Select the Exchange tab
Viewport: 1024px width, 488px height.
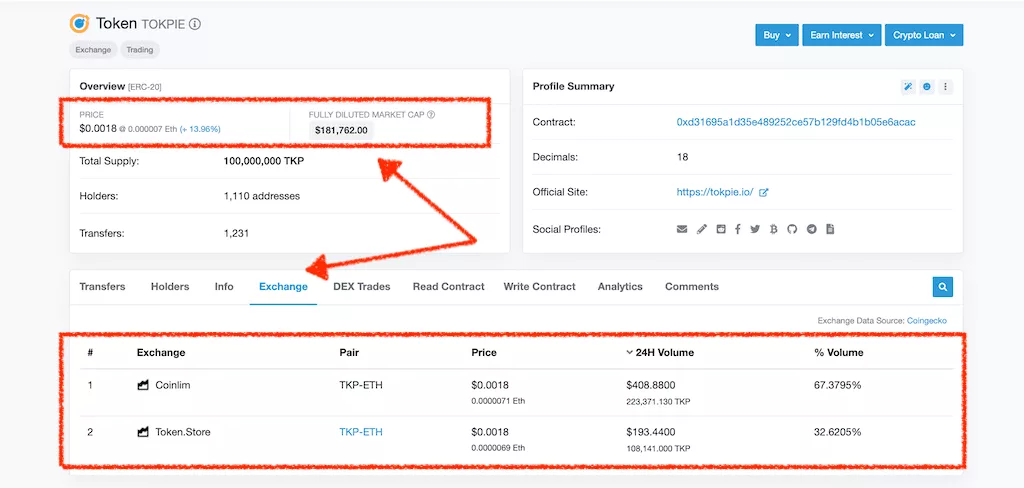coord(283,286)
